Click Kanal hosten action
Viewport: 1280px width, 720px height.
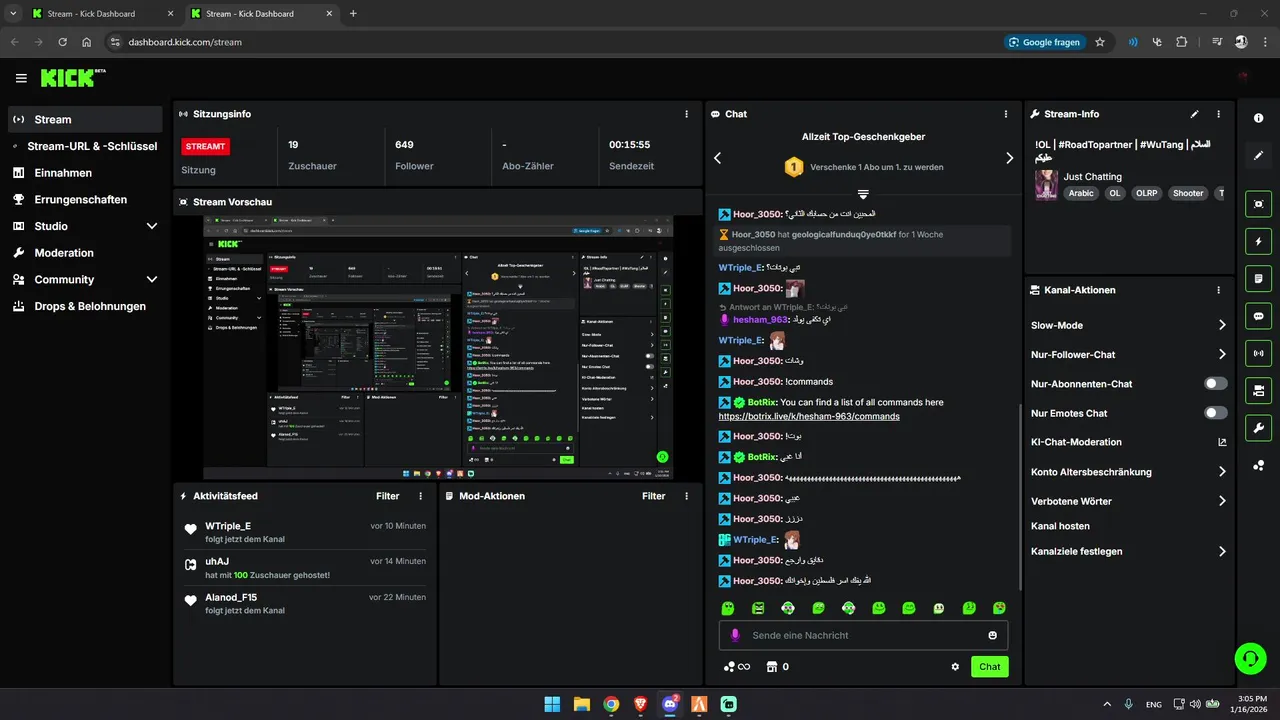[1060, 526]
